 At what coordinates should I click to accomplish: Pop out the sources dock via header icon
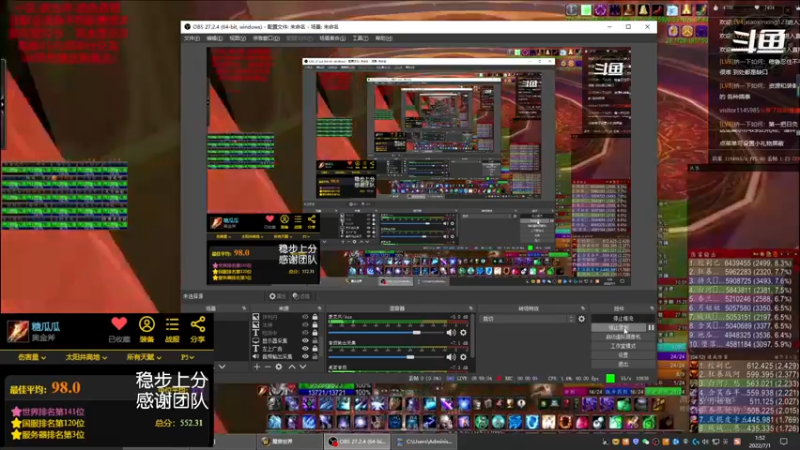(x=319, y=308)
